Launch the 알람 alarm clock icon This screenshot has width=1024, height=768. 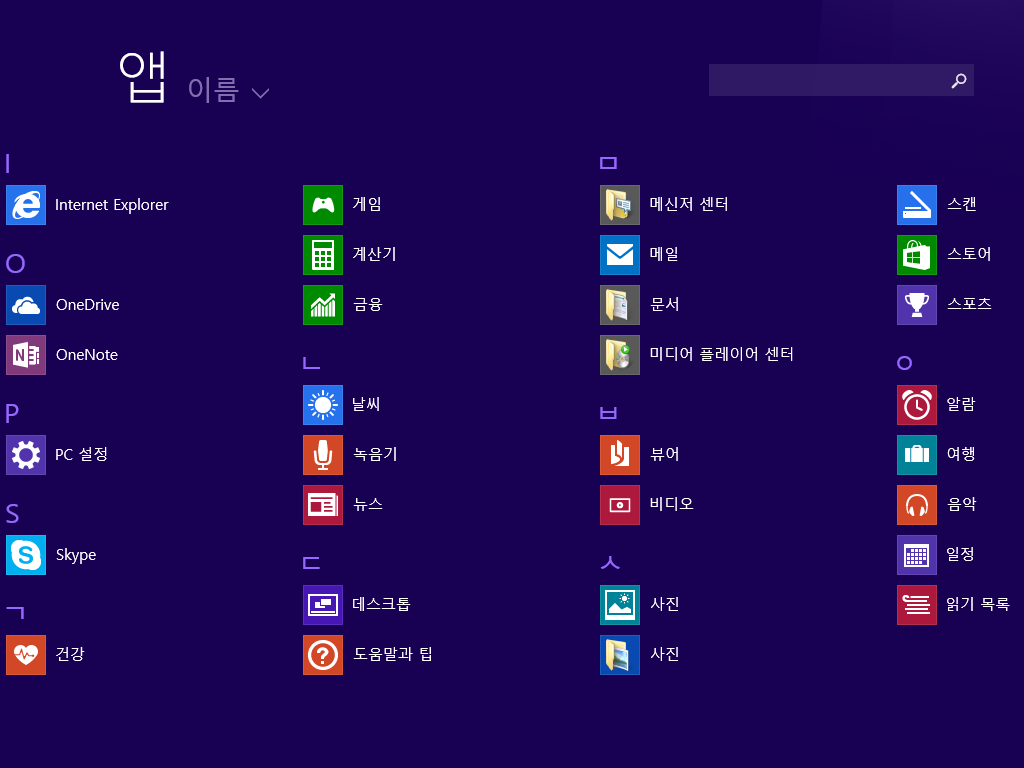tap(917, 405)
